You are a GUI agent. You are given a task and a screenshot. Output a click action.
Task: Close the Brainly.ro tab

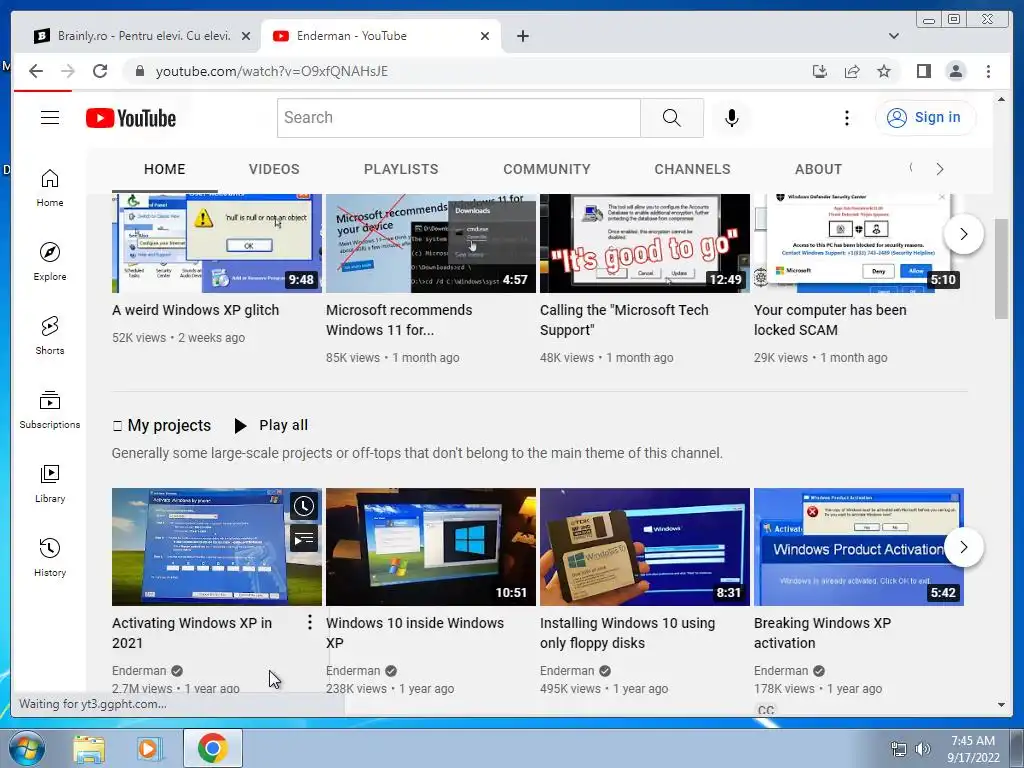coord(246,36)
